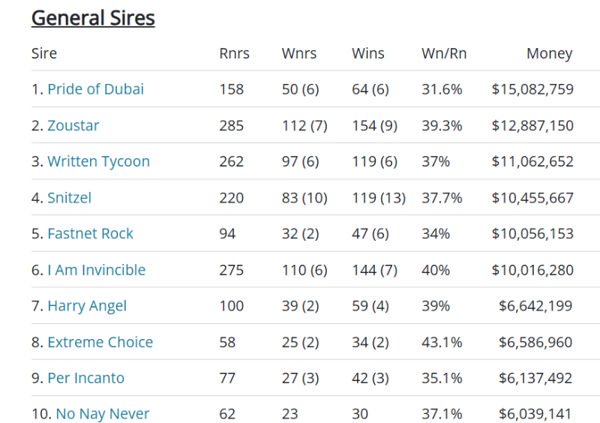This screenshot has height=423, width=600.
Task: Click Pride of Dubai's $15,082,759 money cell
Action: [x=532, y=90]
